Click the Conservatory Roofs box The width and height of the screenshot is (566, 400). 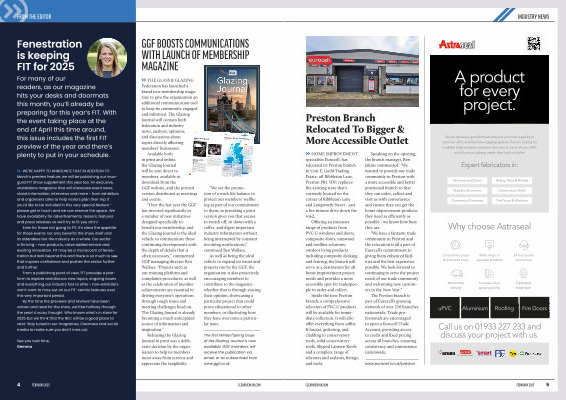point(512,190)
